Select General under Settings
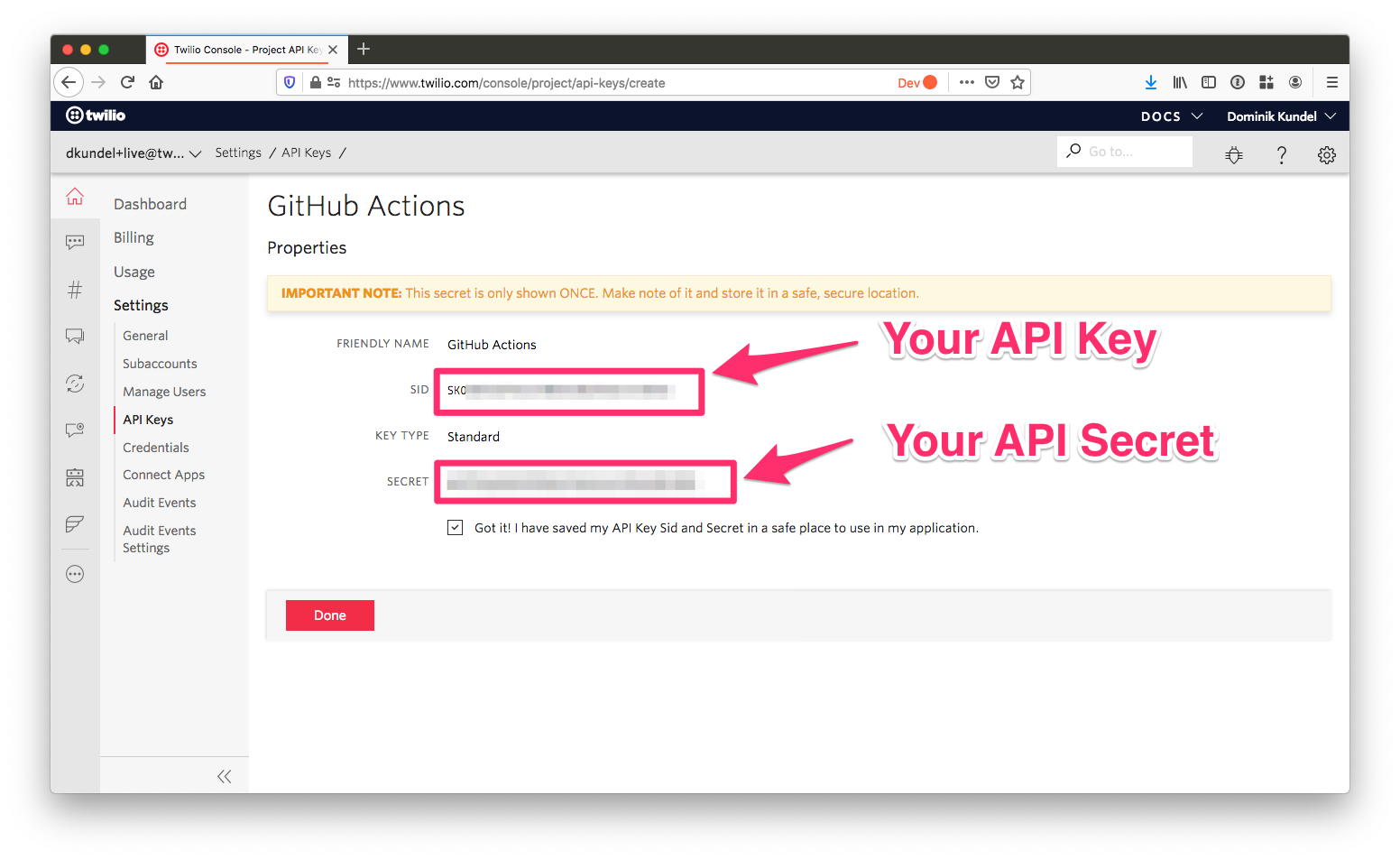Image resolution: width=1400 pixels, height=860 pixels. 145,336
